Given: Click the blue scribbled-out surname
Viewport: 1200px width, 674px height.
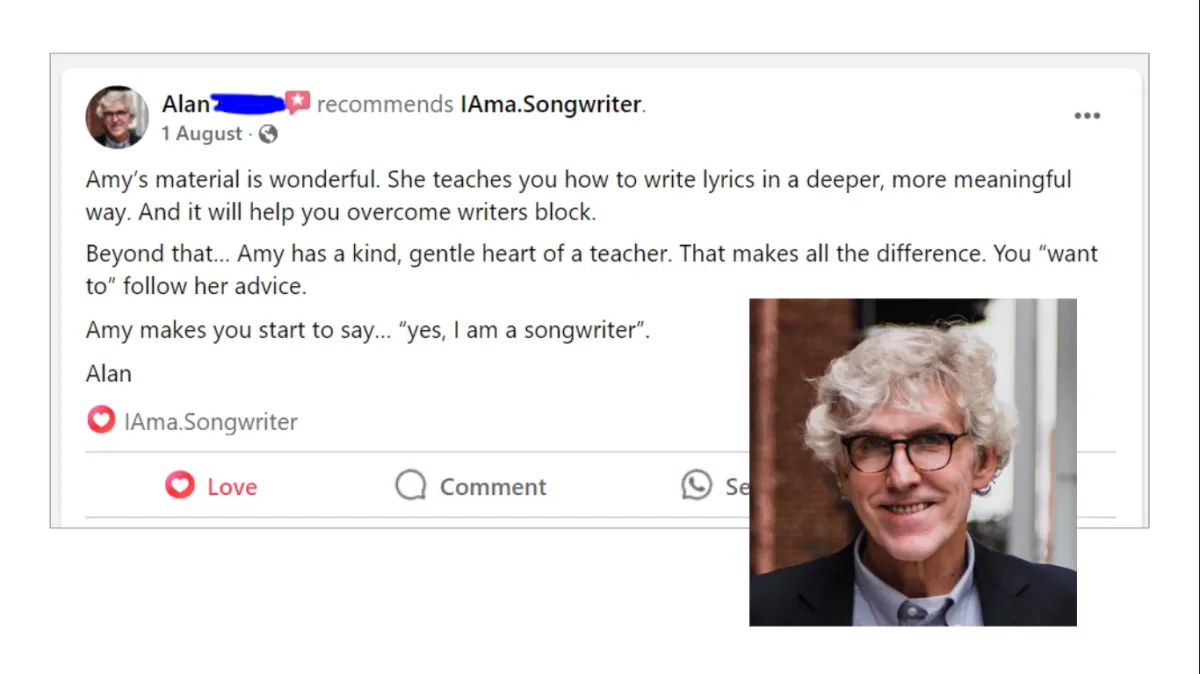Looking at the screenshot, I should pyautogui.click(x=249, y=102).
